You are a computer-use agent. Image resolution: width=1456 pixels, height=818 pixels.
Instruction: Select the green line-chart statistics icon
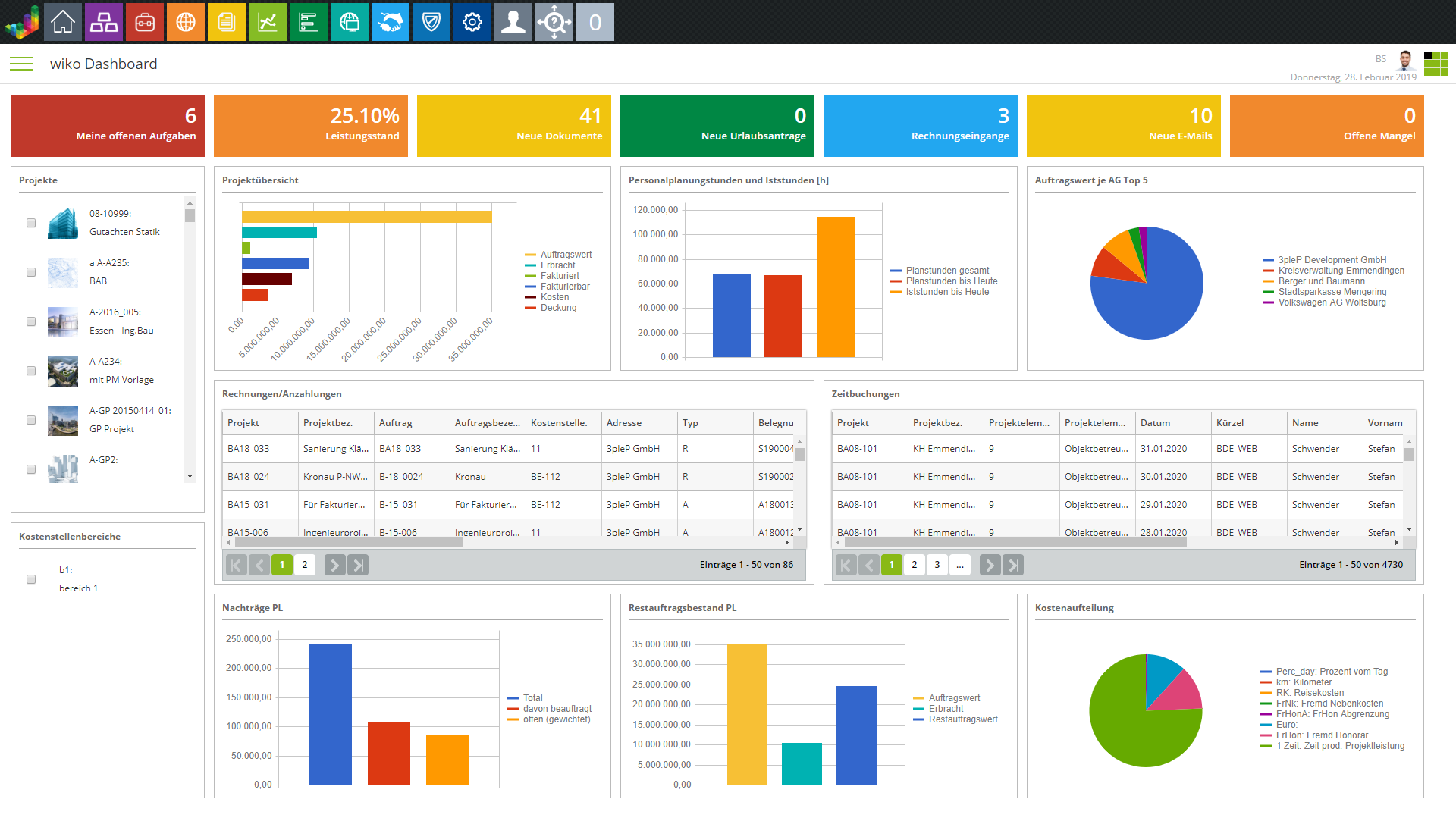coord(268,22)
